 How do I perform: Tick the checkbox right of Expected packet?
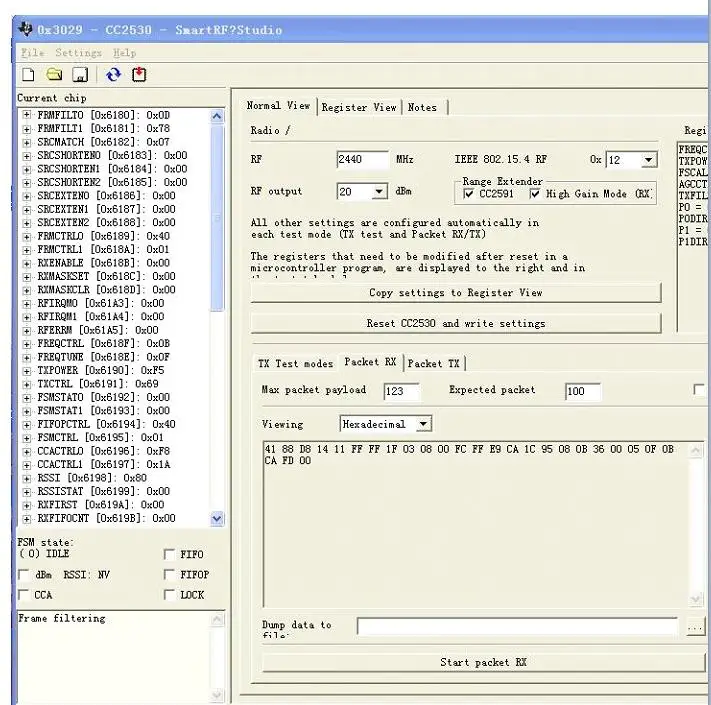tap(699, 390)
